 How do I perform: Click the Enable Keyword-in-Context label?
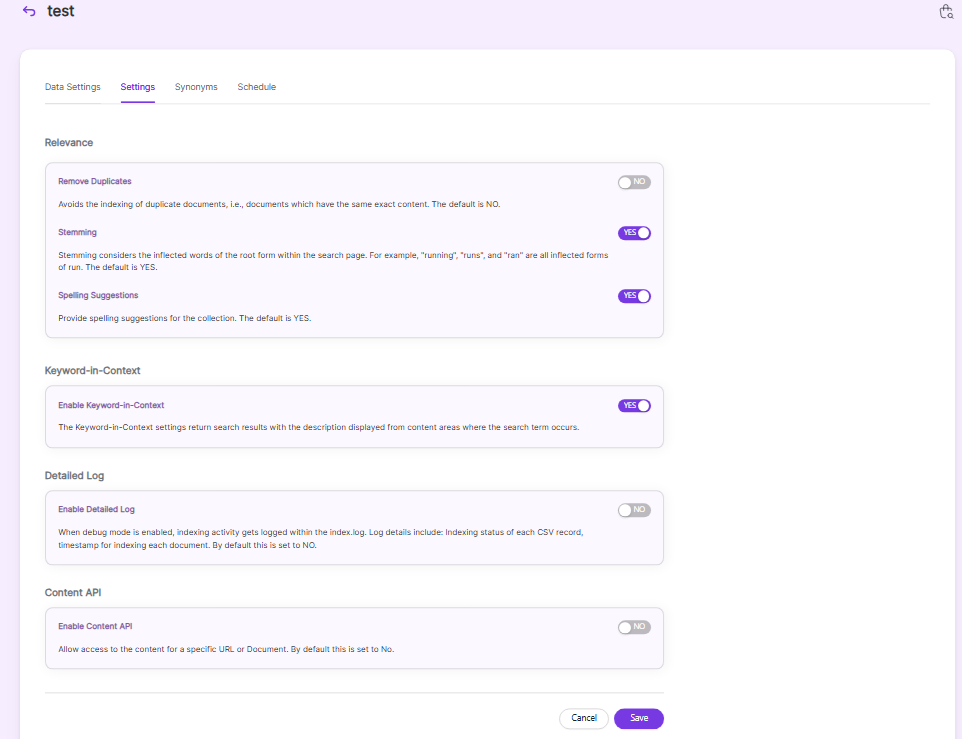tap(111, 405)
